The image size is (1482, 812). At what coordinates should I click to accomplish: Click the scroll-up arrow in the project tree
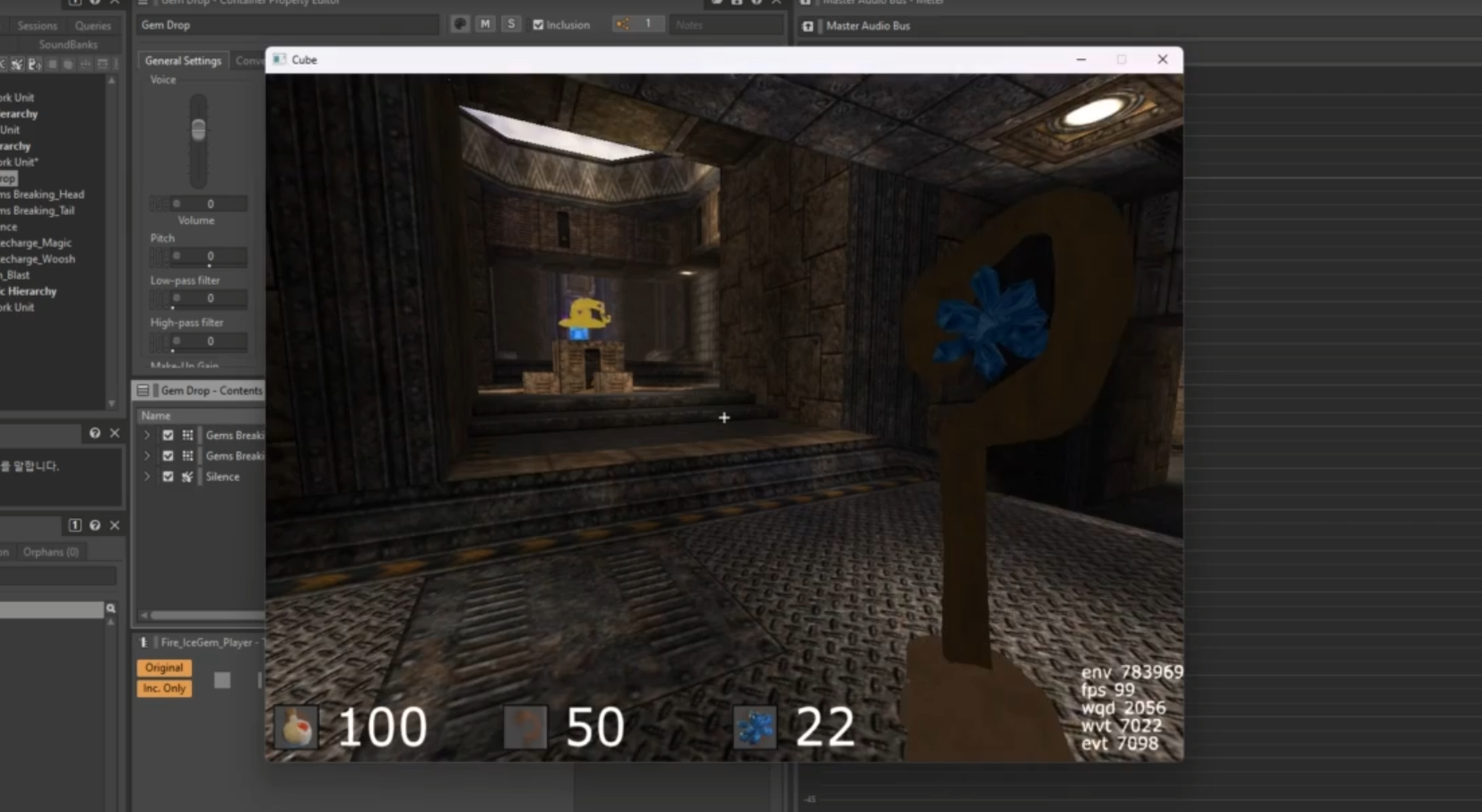(x=112, y=81)
